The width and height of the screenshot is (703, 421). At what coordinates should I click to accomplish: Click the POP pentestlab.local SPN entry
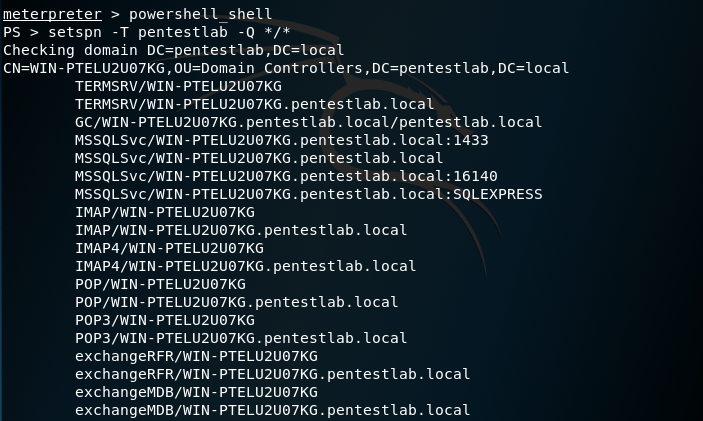(236, 302)
